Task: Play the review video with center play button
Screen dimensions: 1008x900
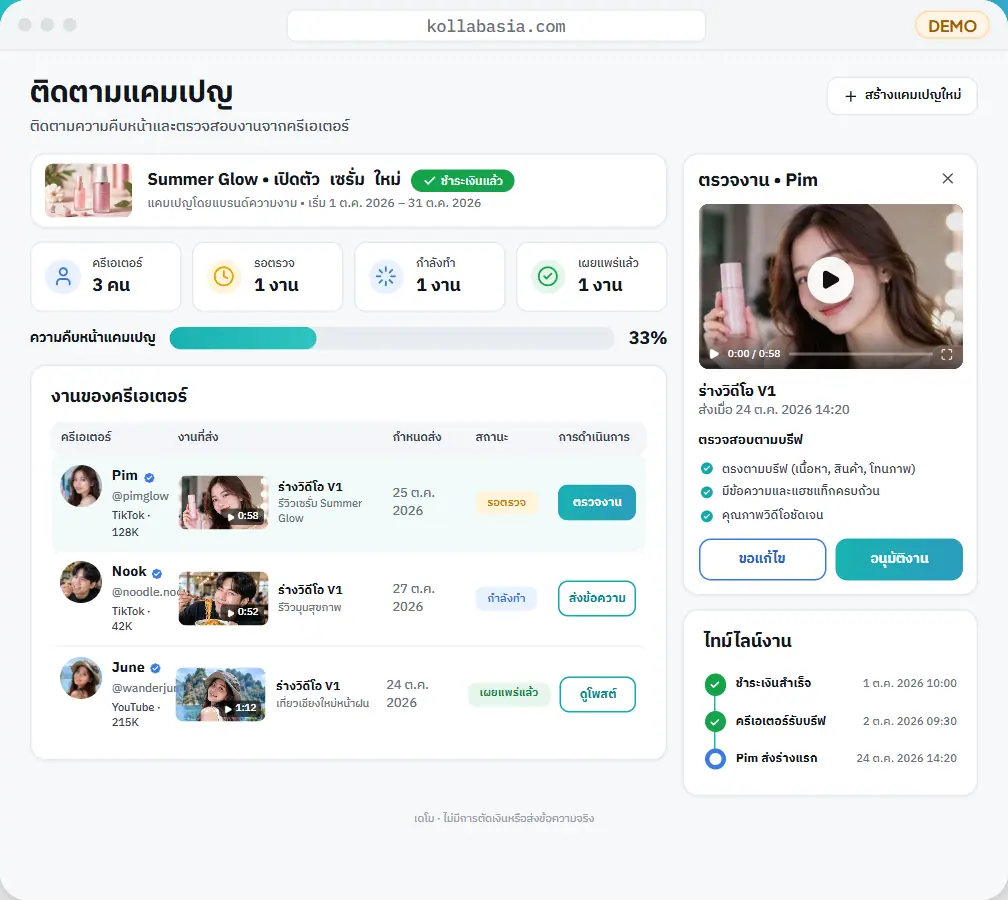Action: pyautogui.click(x=831, y=280)
